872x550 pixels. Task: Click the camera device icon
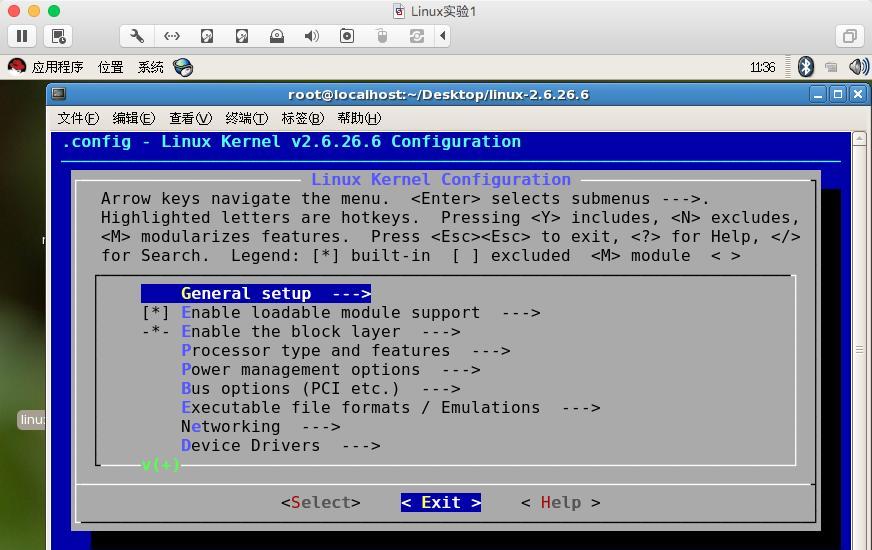click(347, 36)
